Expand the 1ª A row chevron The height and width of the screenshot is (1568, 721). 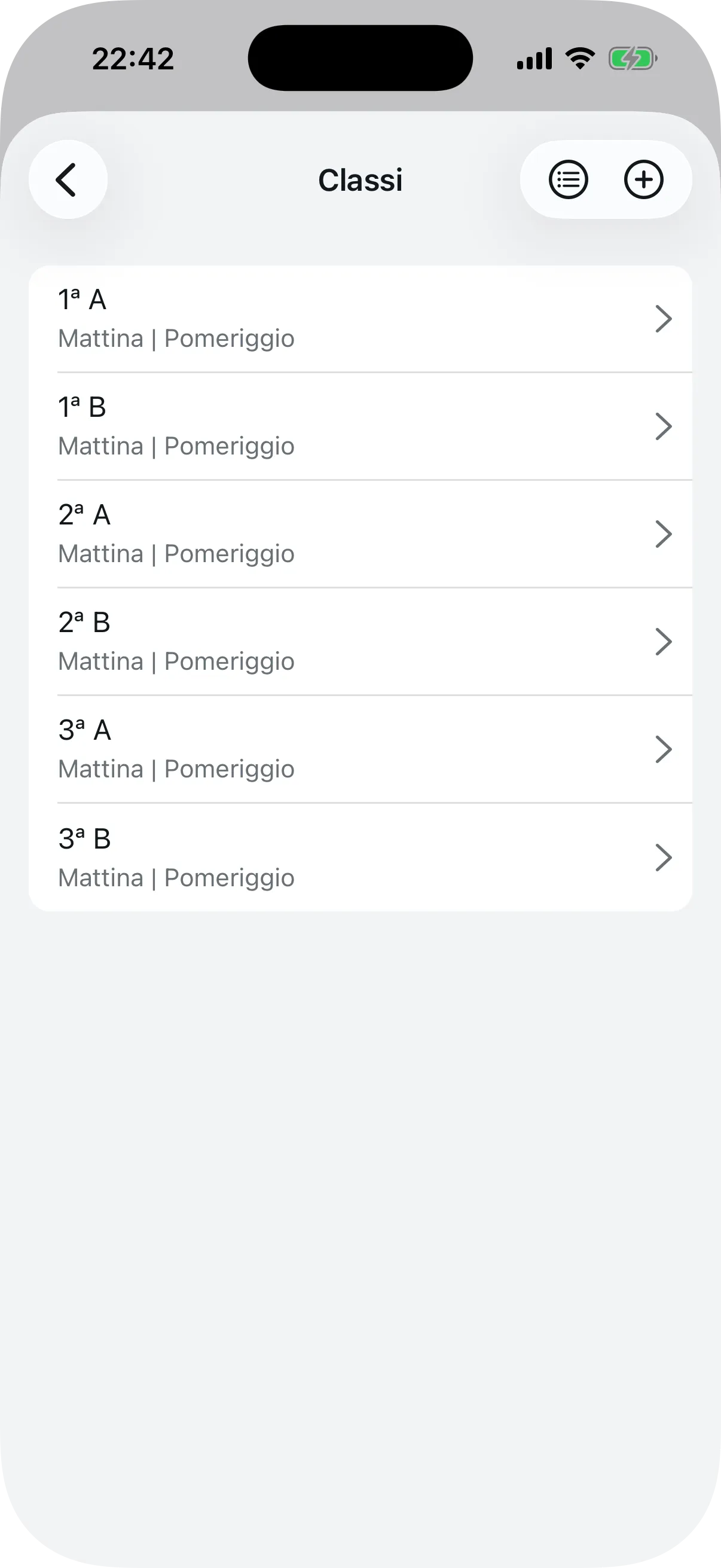(x=663, y=319)
